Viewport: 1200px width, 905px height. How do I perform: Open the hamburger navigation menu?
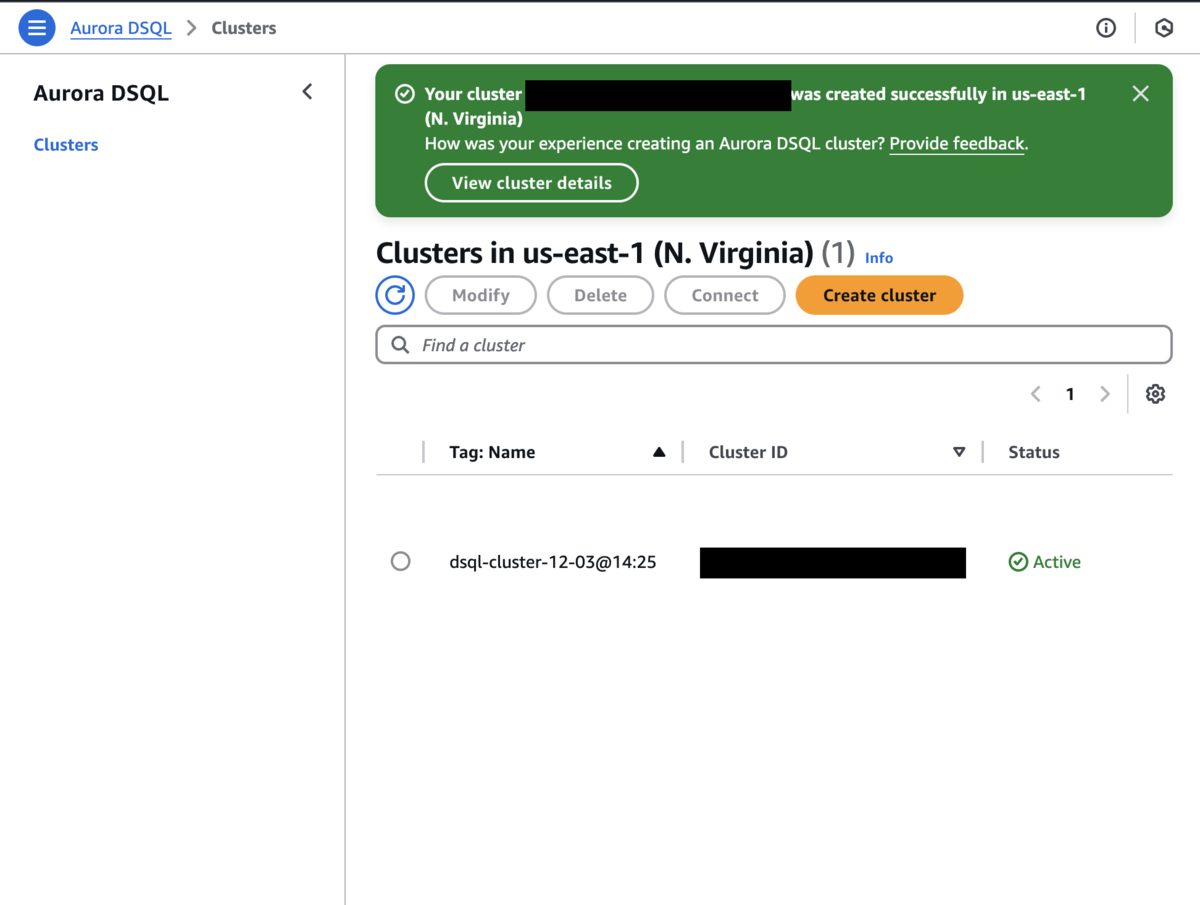point(37,28)
